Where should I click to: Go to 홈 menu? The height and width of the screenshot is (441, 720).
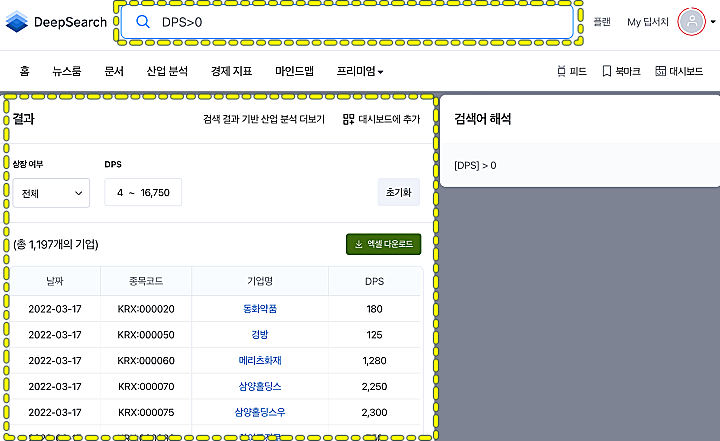24,71
